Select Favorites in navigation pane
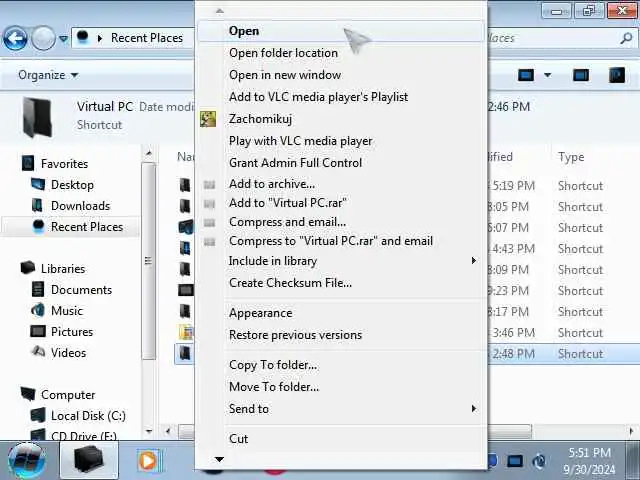This screenshot has width=640, height=480. point(64,164)
